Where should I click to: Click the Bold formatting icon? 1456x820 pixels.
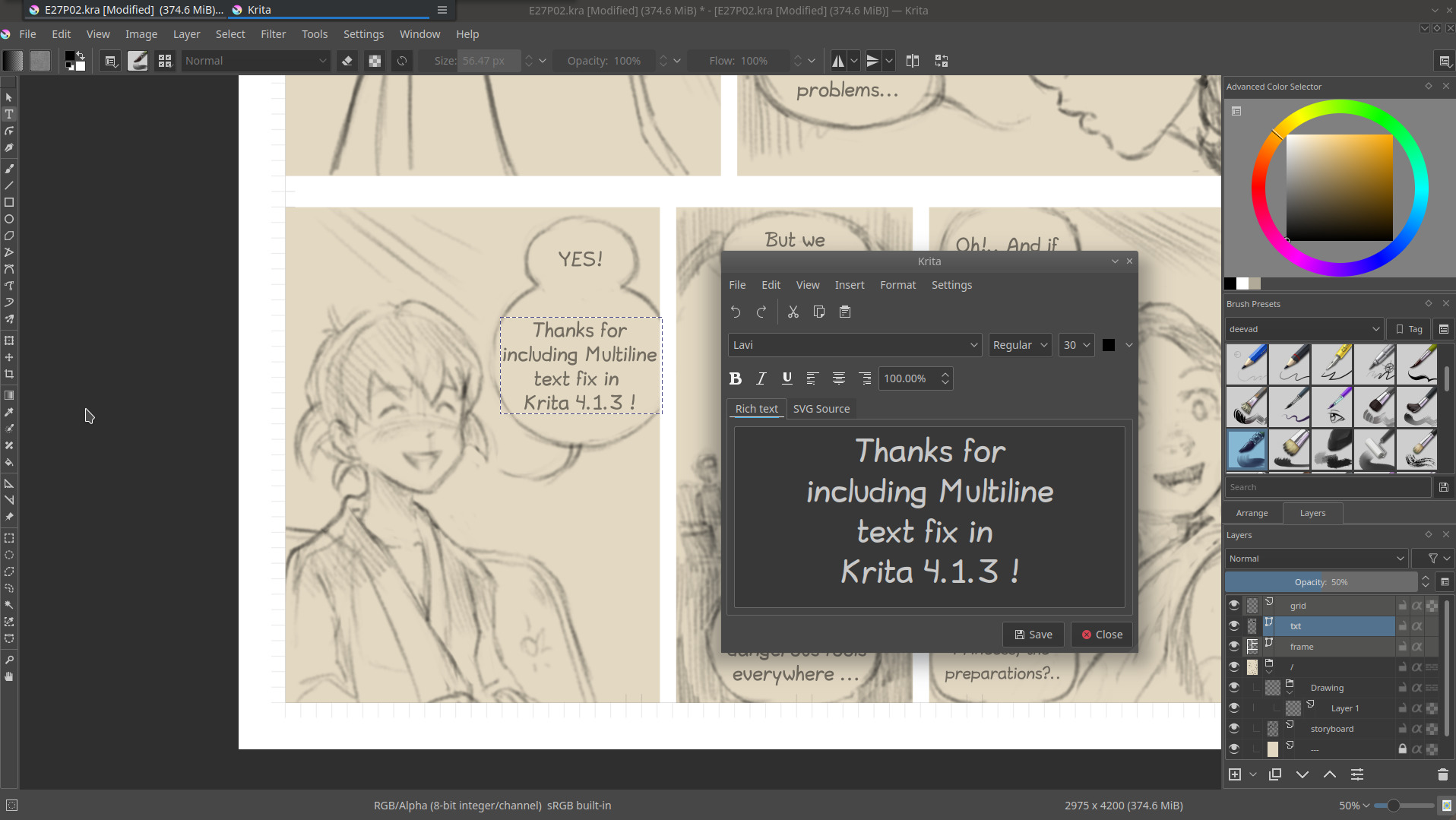(x=735, y=378)
